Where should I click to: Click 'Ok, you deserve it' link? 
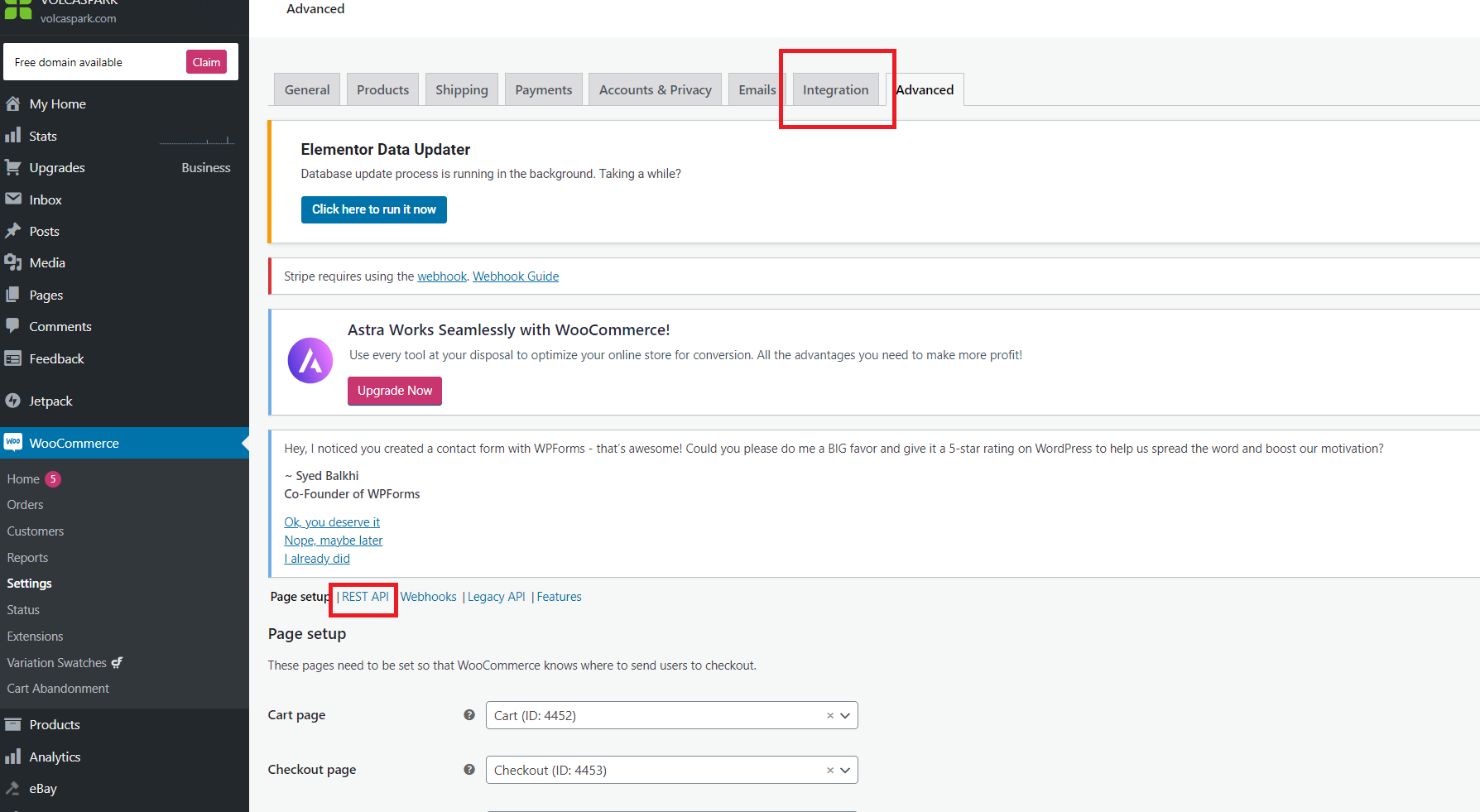(x=332, y=522)
